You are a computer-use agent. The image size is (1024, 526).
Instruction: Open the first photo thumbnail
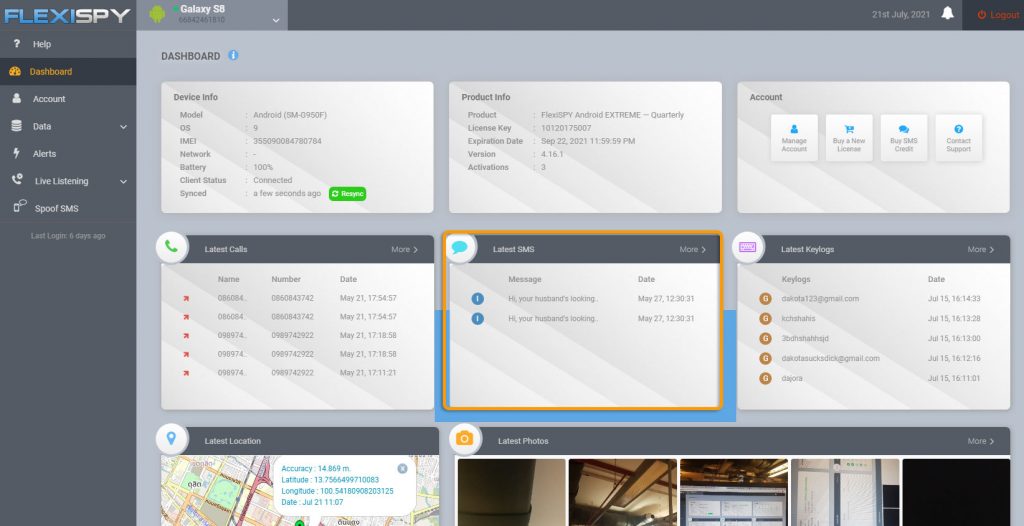511,492
